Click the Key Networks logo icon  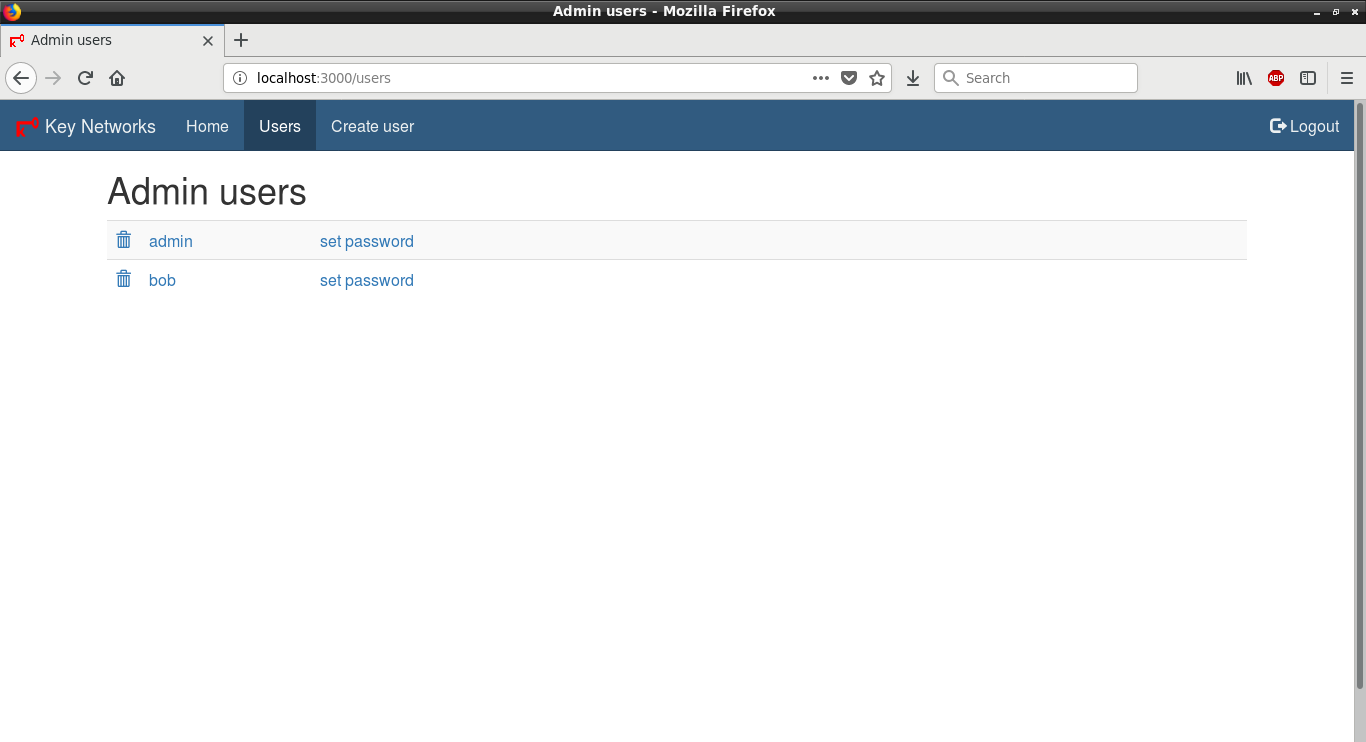pos(27,127)
